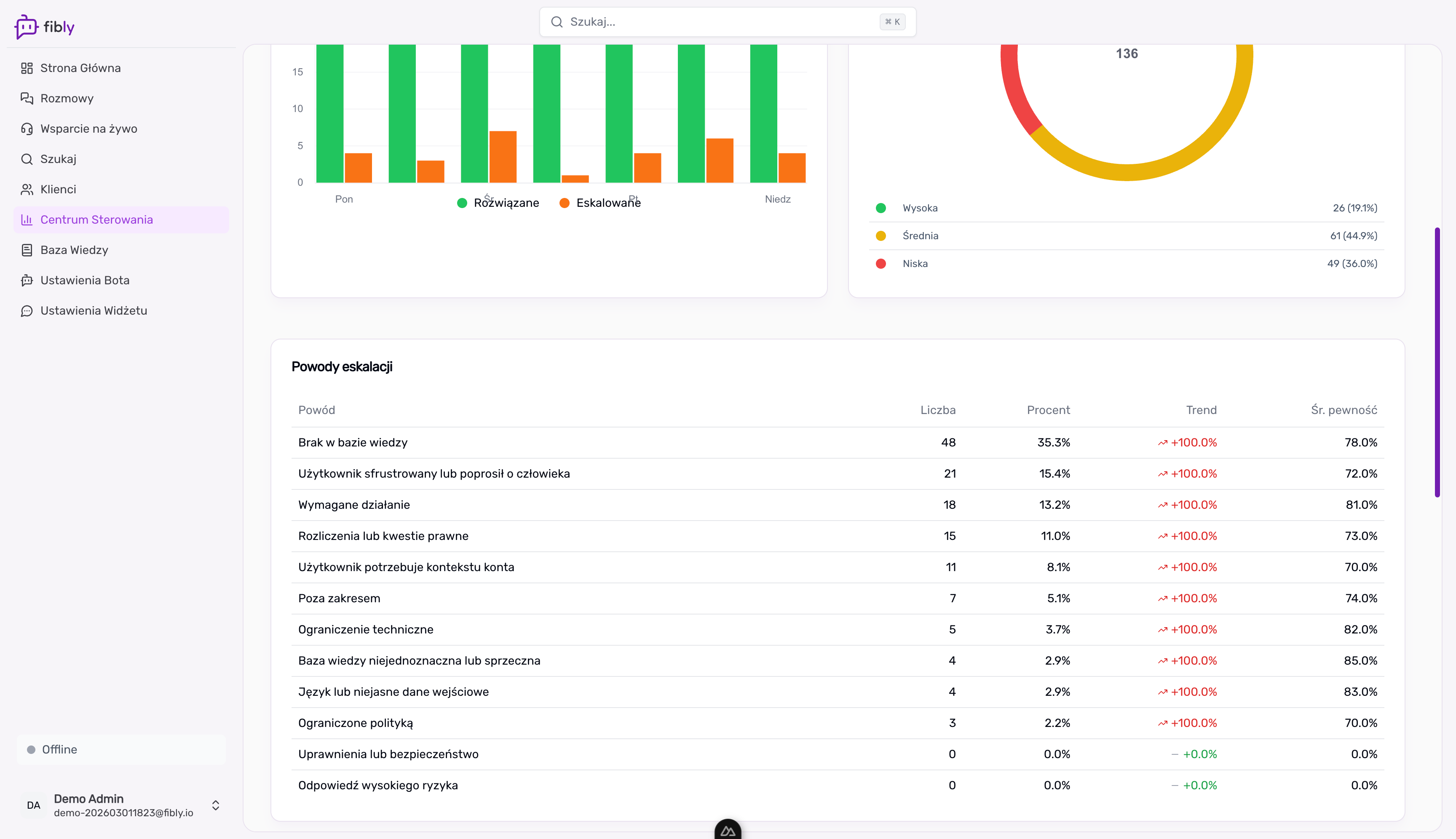
Task: Select Centrum Sterowania menu item
Action: coord(96,219)
